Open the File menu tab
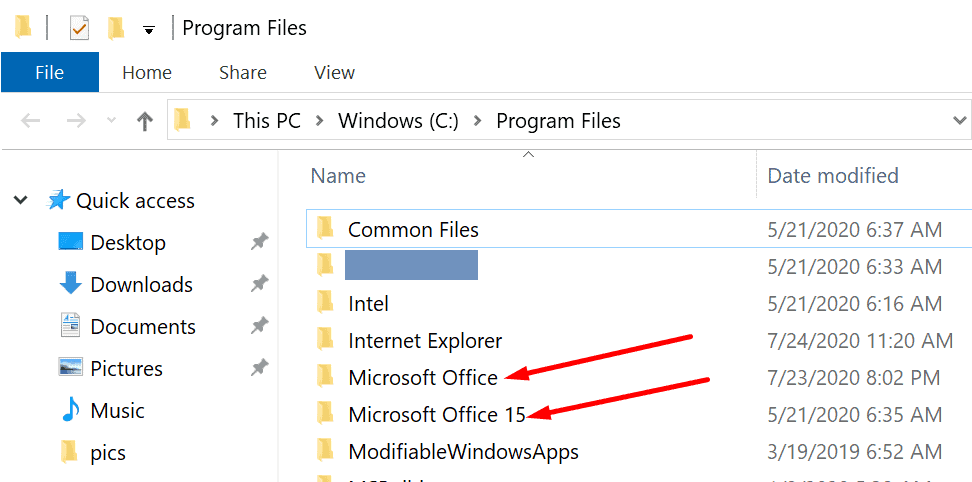972x482 pixels. coord(50,72)
